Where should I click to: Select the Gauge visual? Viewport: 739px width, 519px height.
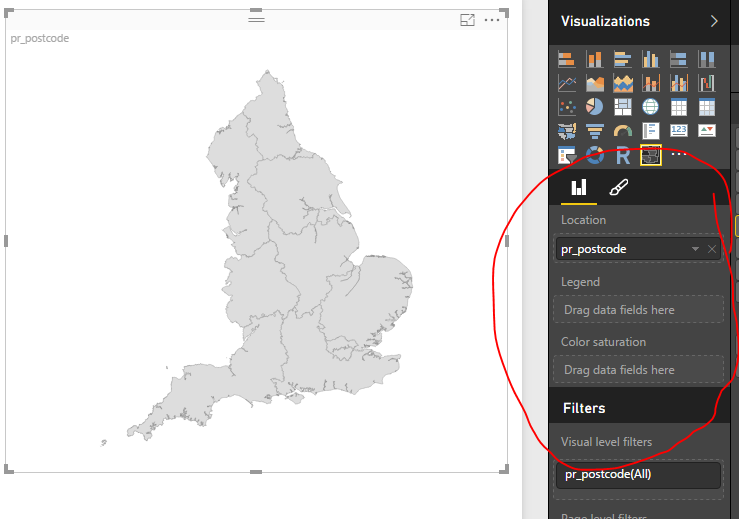623,131
